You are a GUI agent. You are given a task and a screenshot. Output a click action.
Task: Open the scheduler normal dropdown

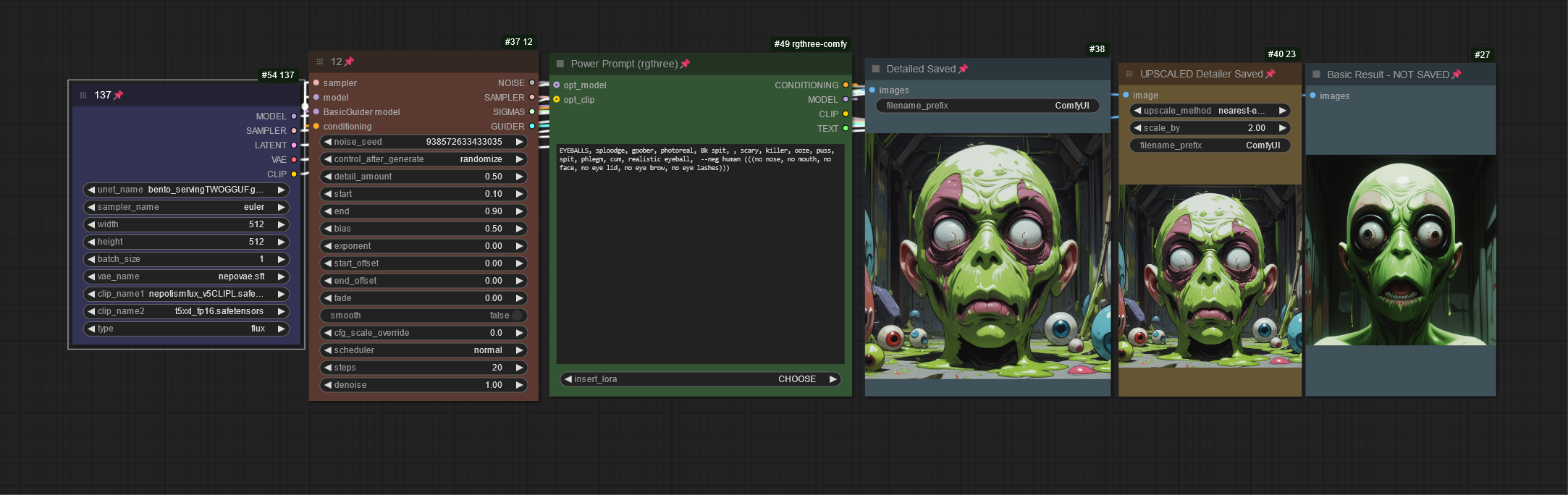[x=423, y=350]
